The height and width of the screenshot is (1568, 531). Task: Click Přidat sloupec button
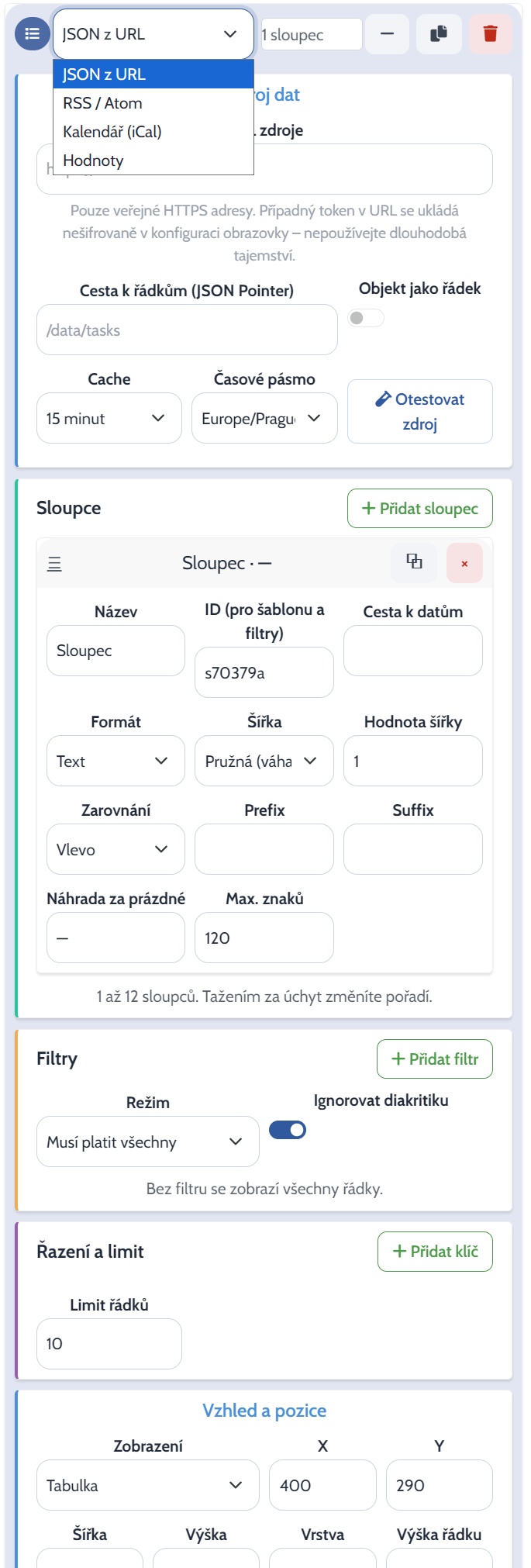tap(420, 509)
